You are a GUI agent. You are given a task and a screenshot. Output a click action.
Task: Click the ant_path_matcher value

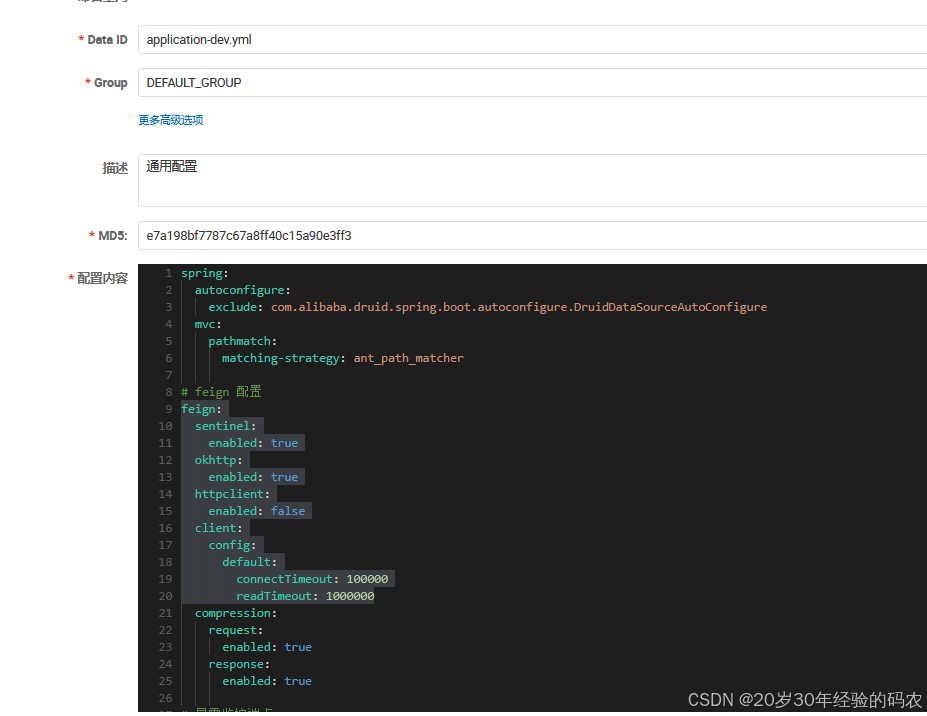click(x=409, y=358)
